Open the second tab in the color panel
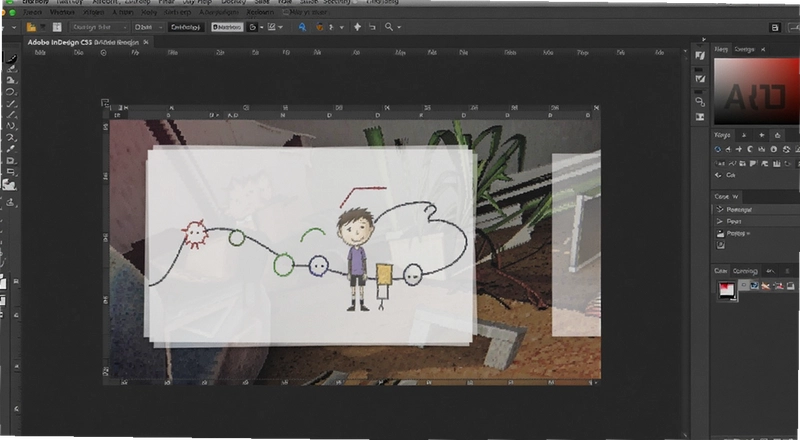The width and height of the screenshot is (800, 440). click(x=745, y=50)
